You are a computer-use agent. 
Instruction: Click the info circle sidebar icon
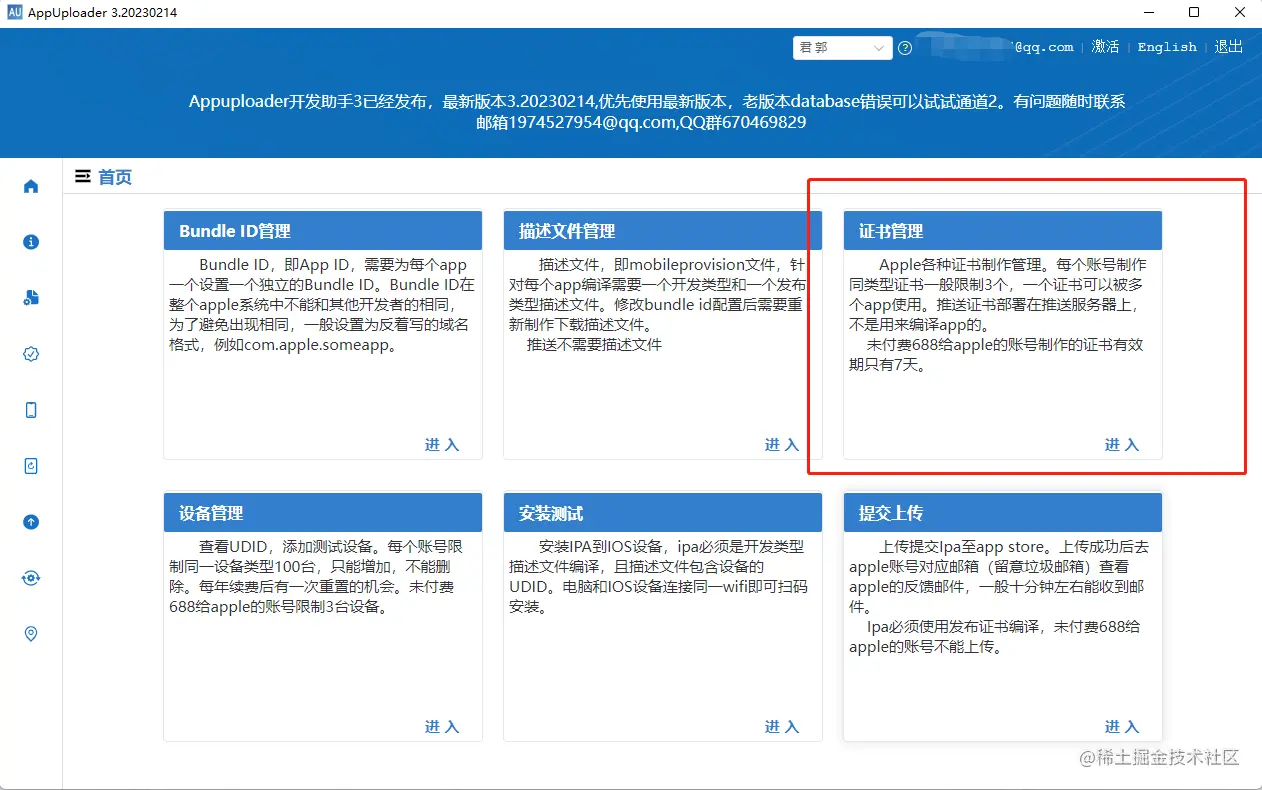coord(31,242)
